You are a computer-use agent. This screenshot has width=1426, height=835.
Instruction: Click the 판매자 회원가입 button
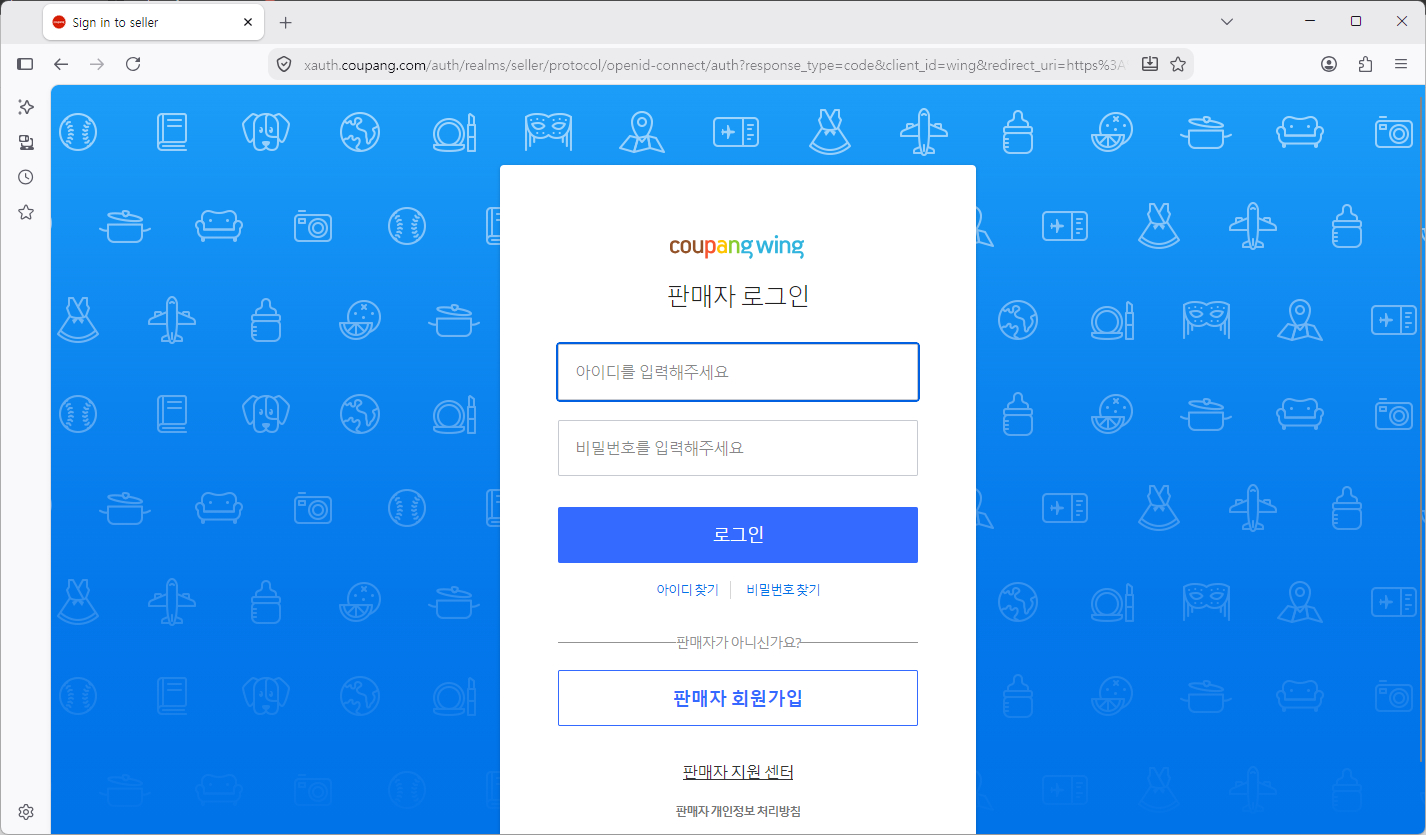[738, 698]
